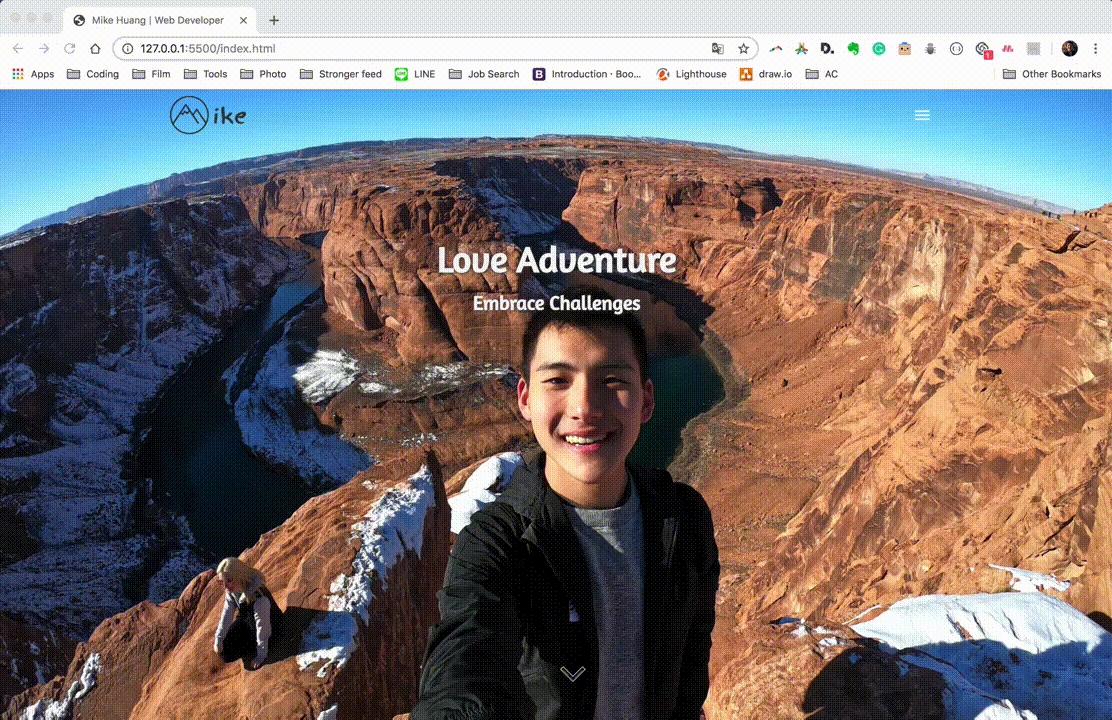Screen dimensions: 1112x720
Task: Open the draw.io bookmark
Action: click(x=766, y=74)
